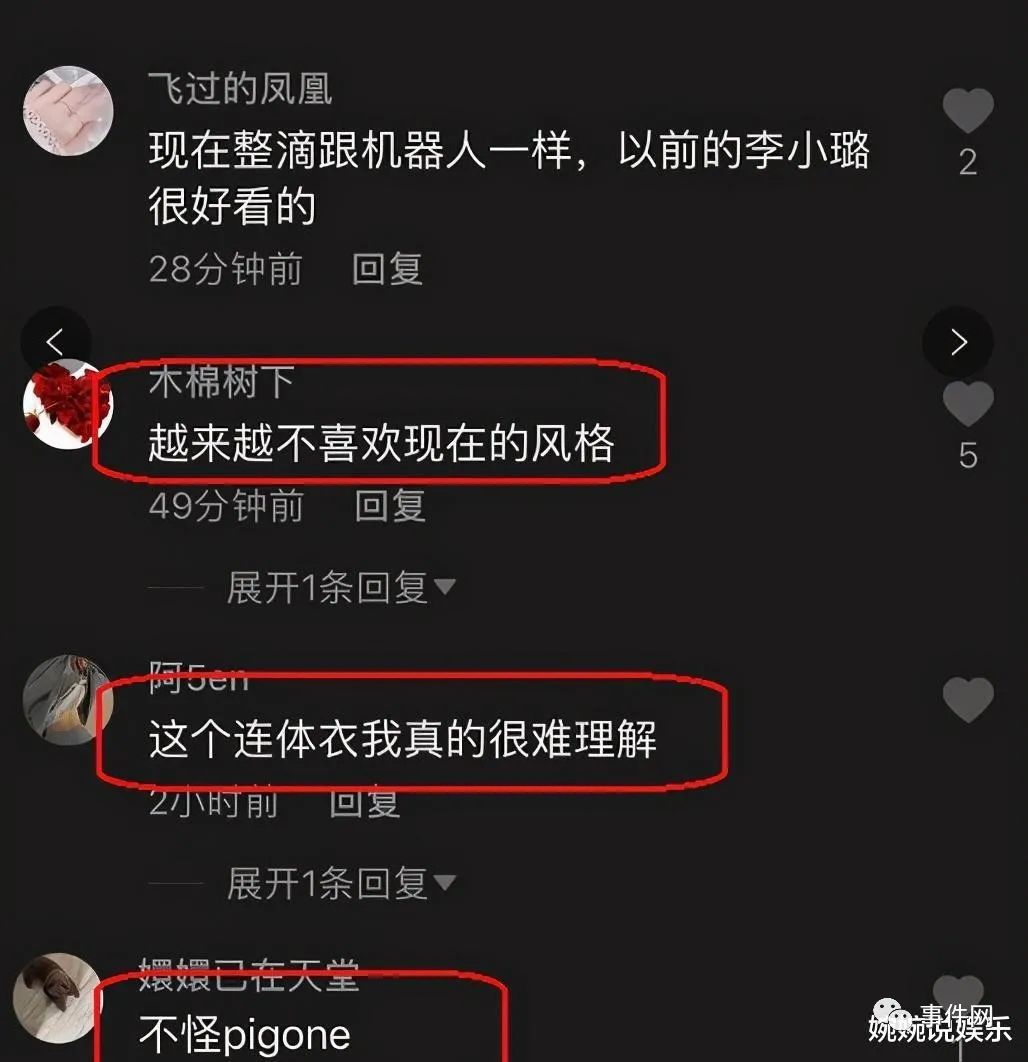This screenshot has width=1028, height=1062.
Task: Reply to the 2小时前 comment
Action: click(x=365, y=802)
